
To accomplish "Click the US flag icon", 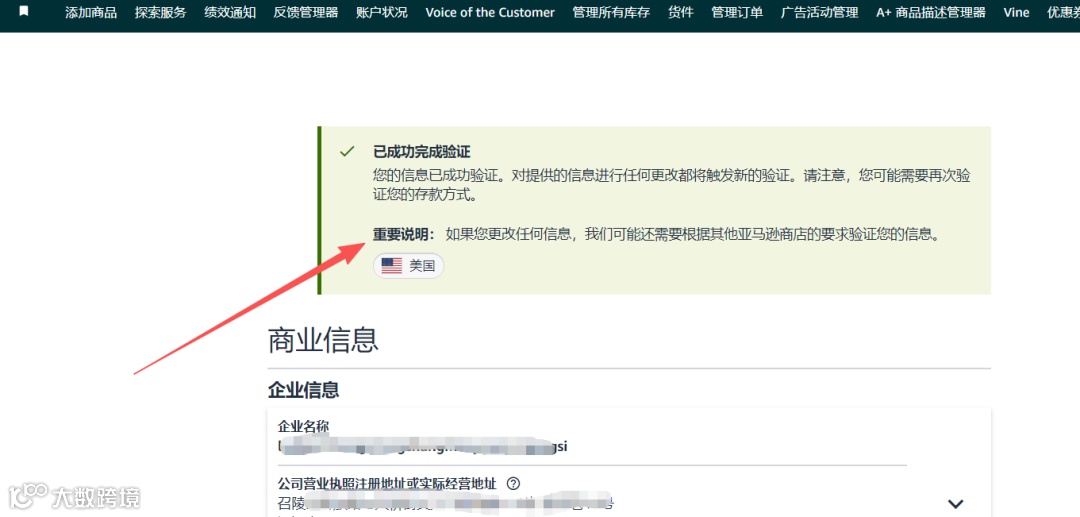I will 392,266.
